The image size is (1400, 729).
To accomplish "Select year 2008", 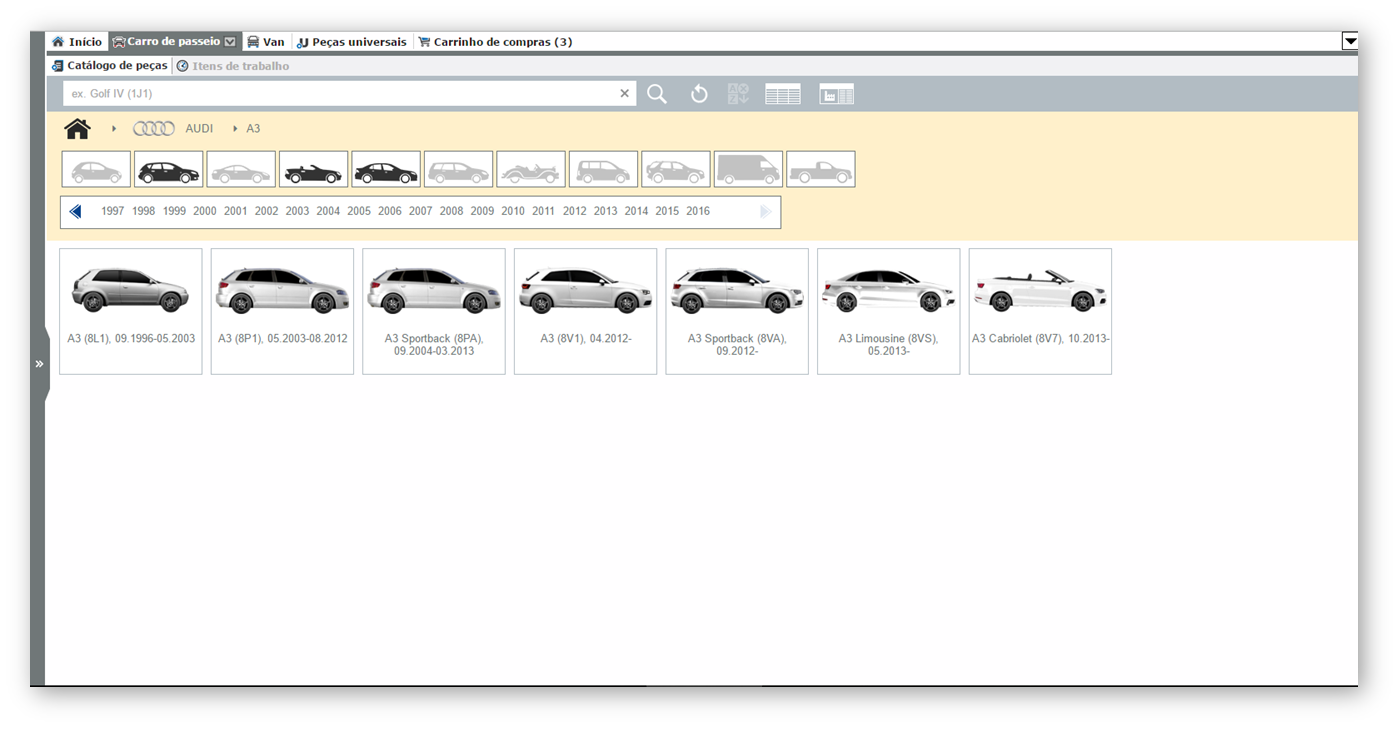I will point(452,211).
